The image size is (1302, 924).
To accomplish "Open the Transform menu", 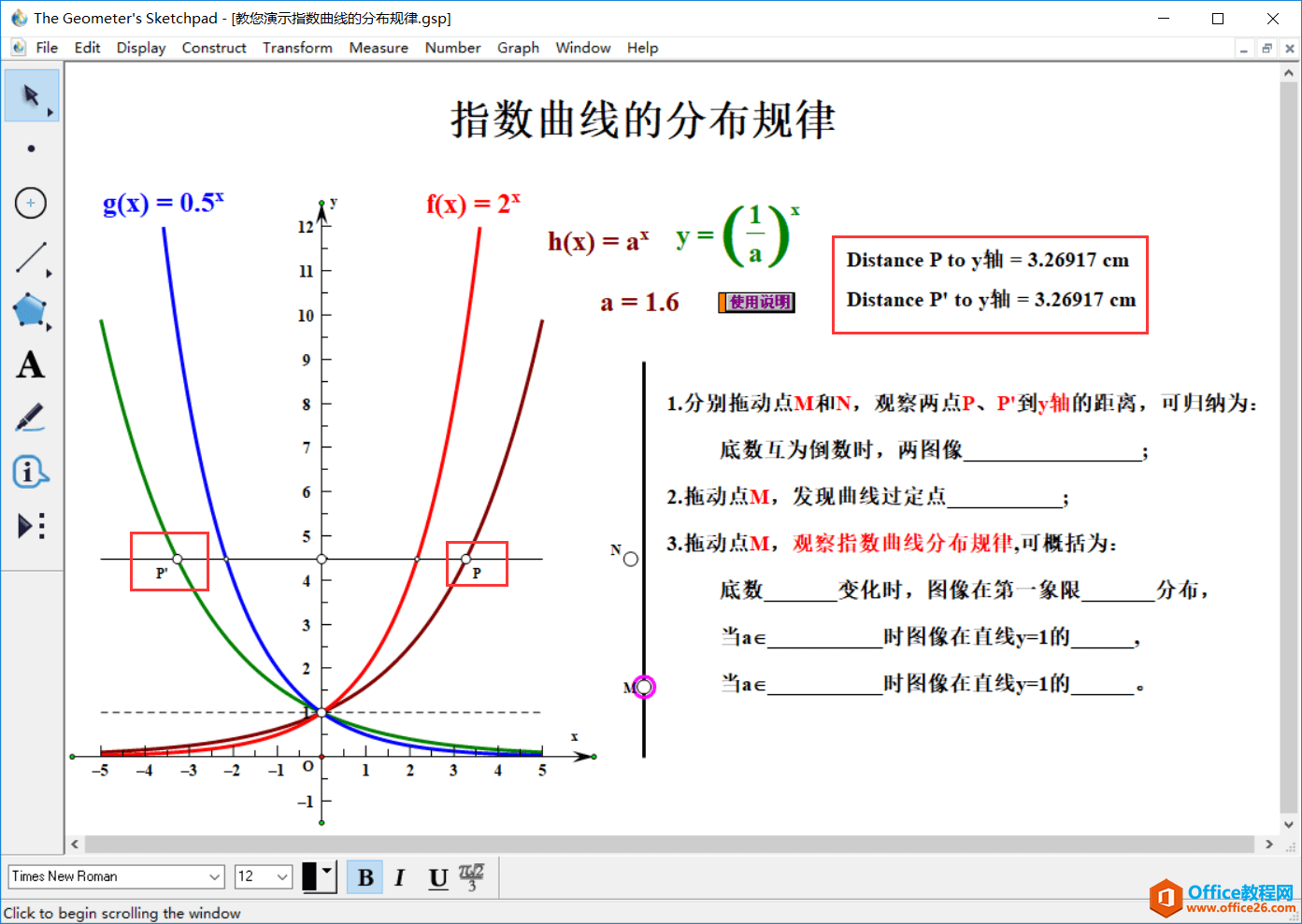I will (x=297, y=48).
